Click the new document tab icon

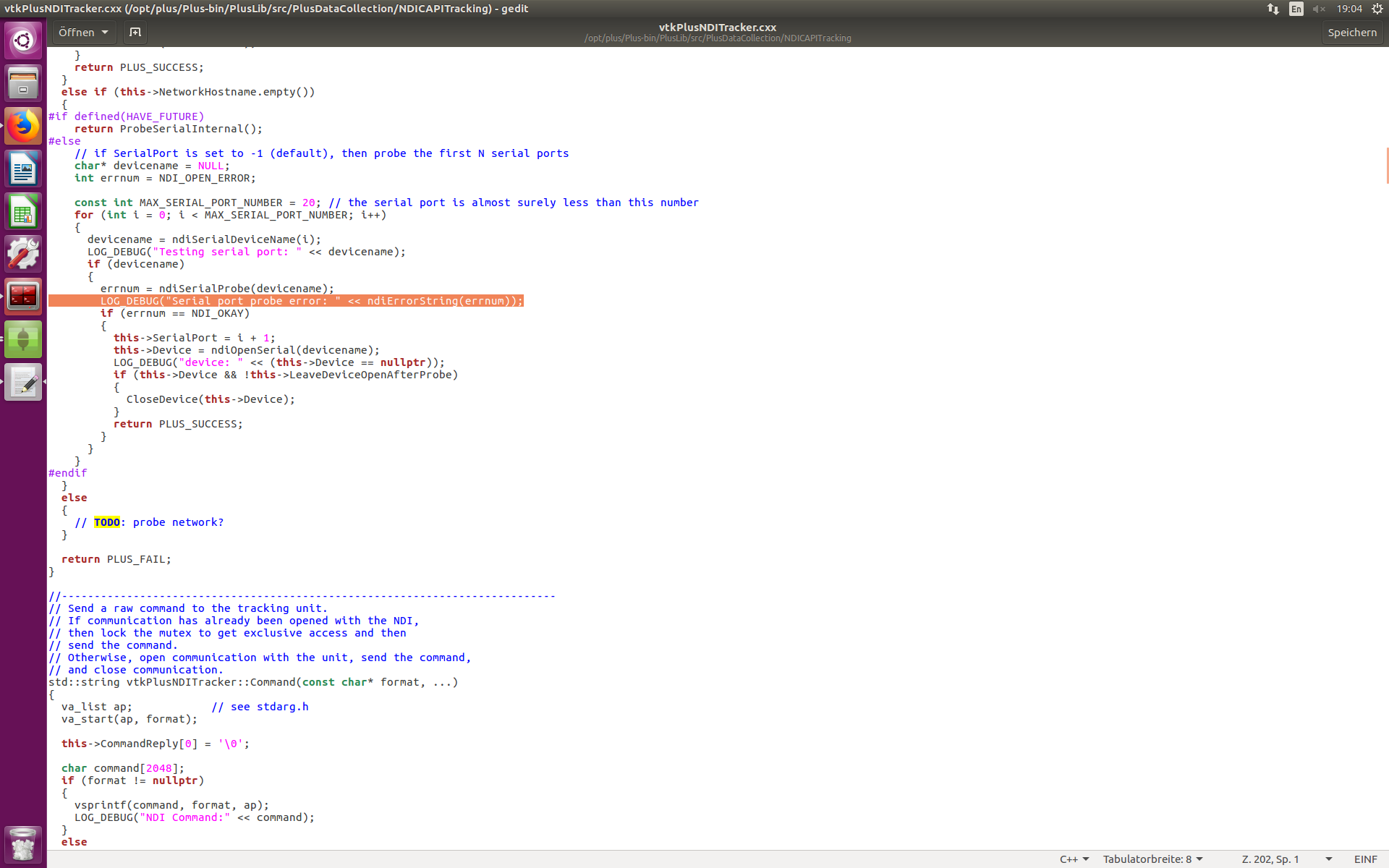(135, 33)
